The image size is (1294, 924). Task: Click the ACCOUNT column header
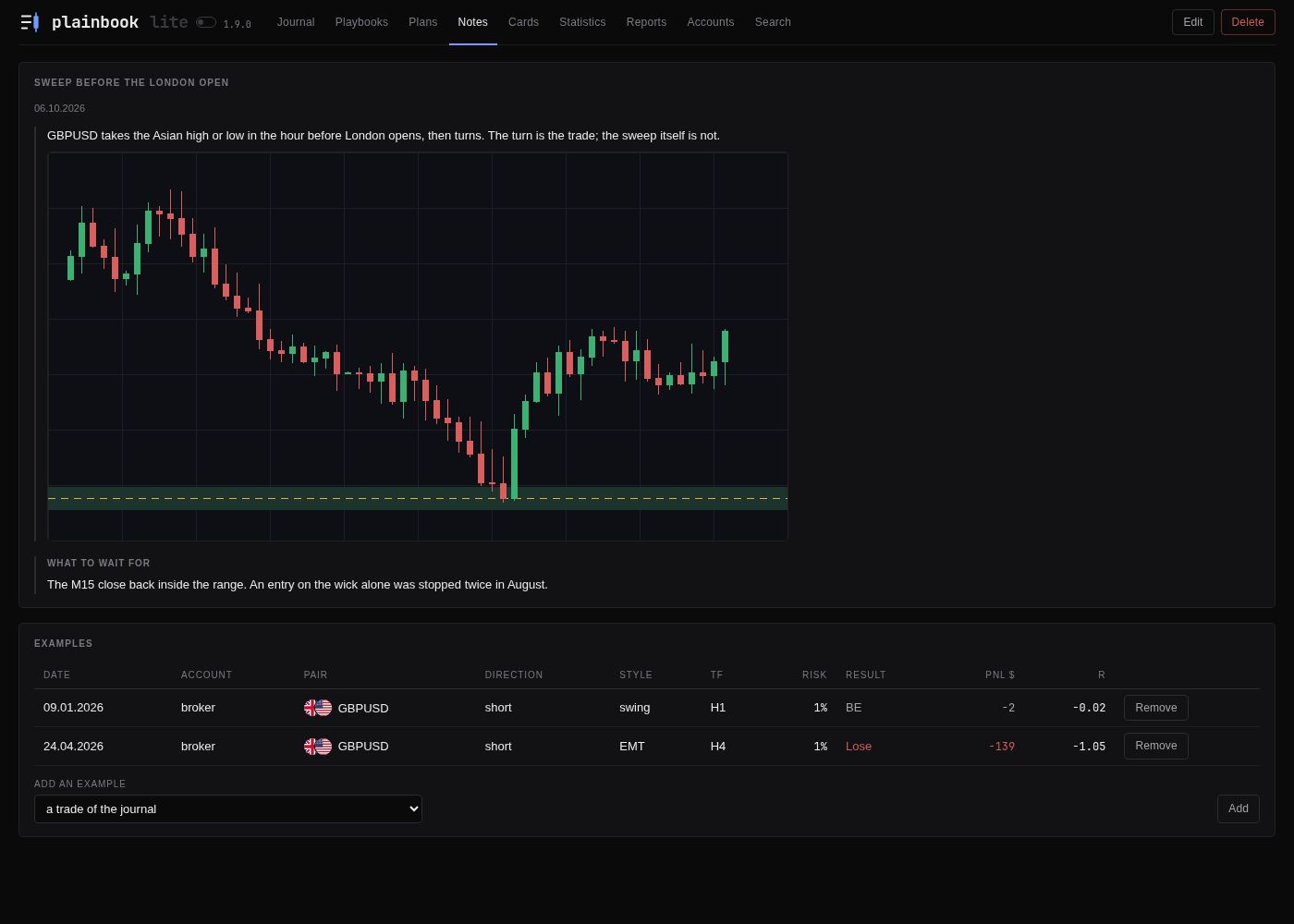pyautogui.click(x=207, y=675)
